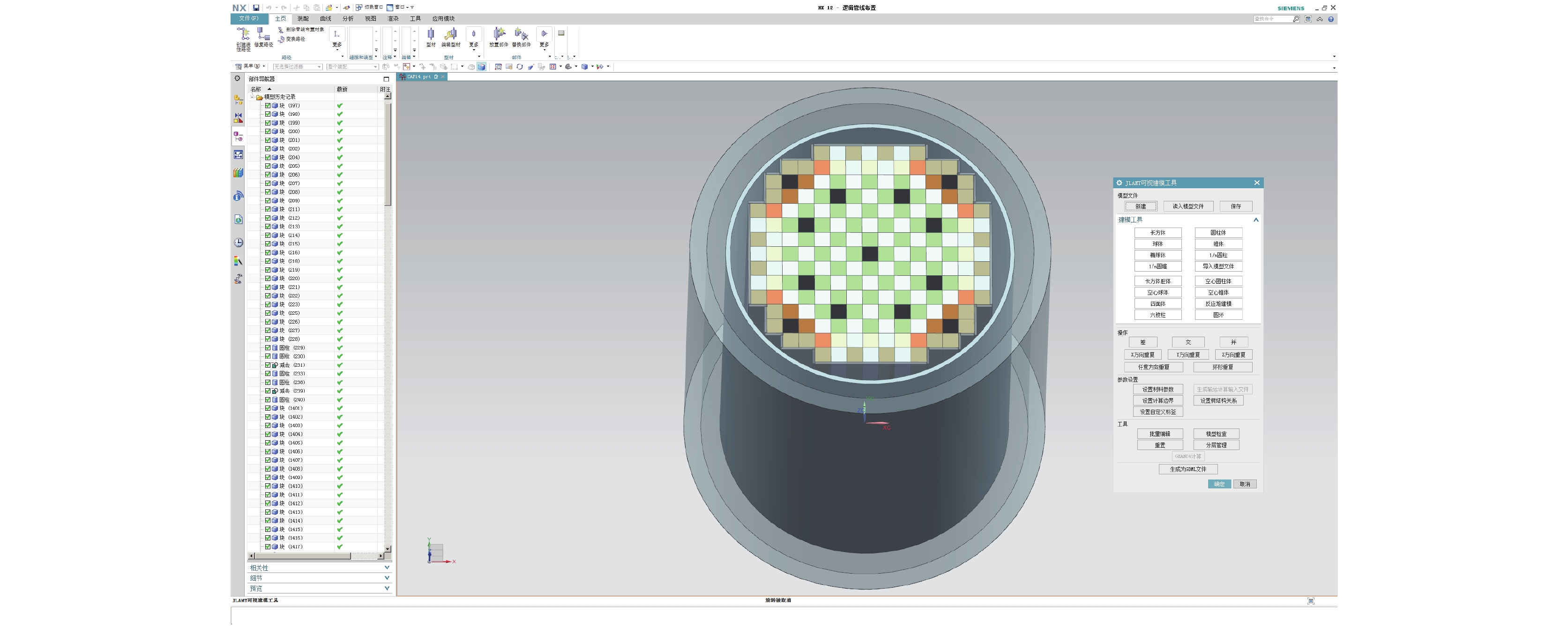Click the highlighted see-through cube icon
Image resolution: width=1568 pixels, height=627 pixels.
click(481, 67)
